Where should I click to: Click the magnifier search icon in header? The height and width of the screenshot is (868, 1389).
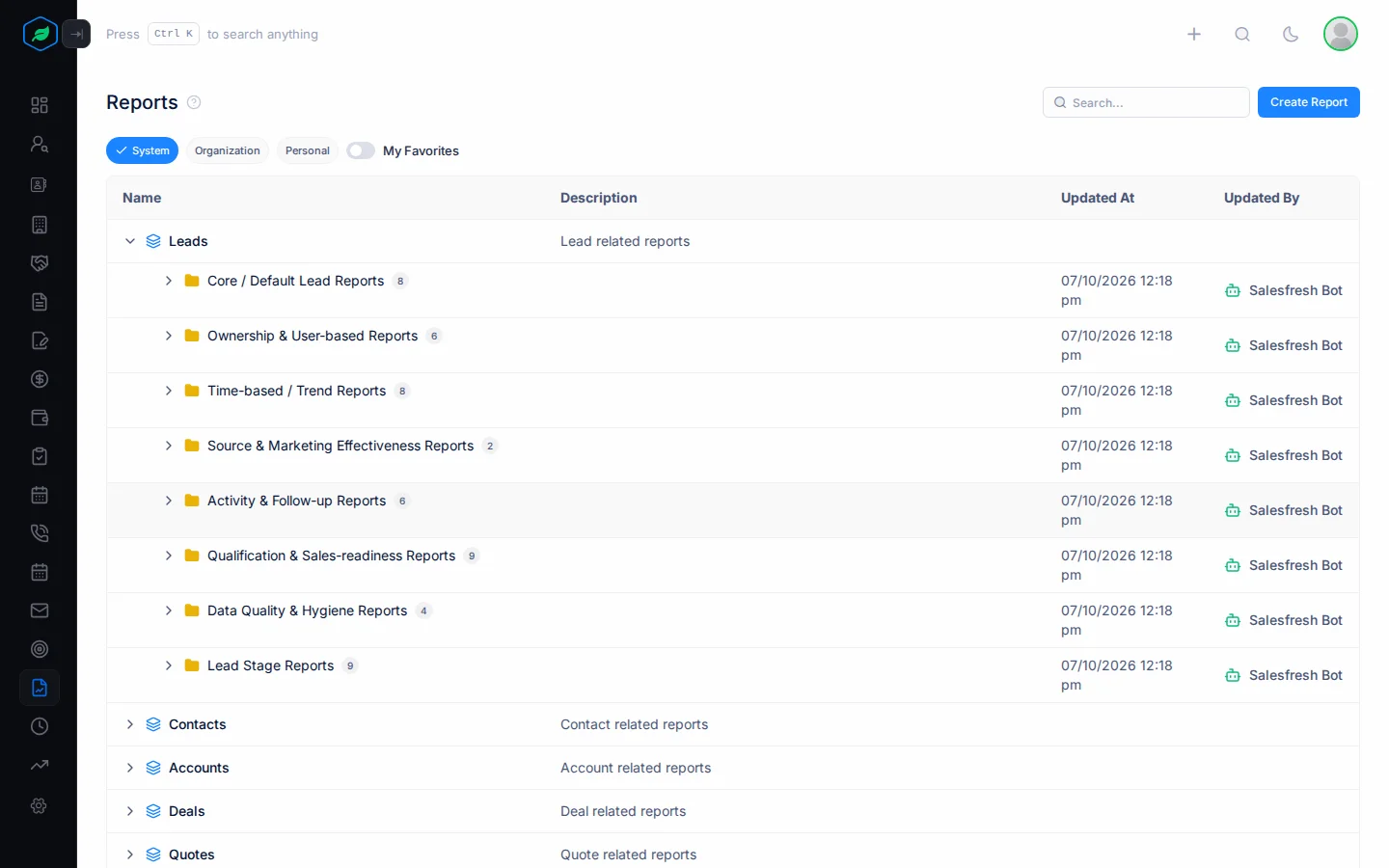[x=1242, y=34]
